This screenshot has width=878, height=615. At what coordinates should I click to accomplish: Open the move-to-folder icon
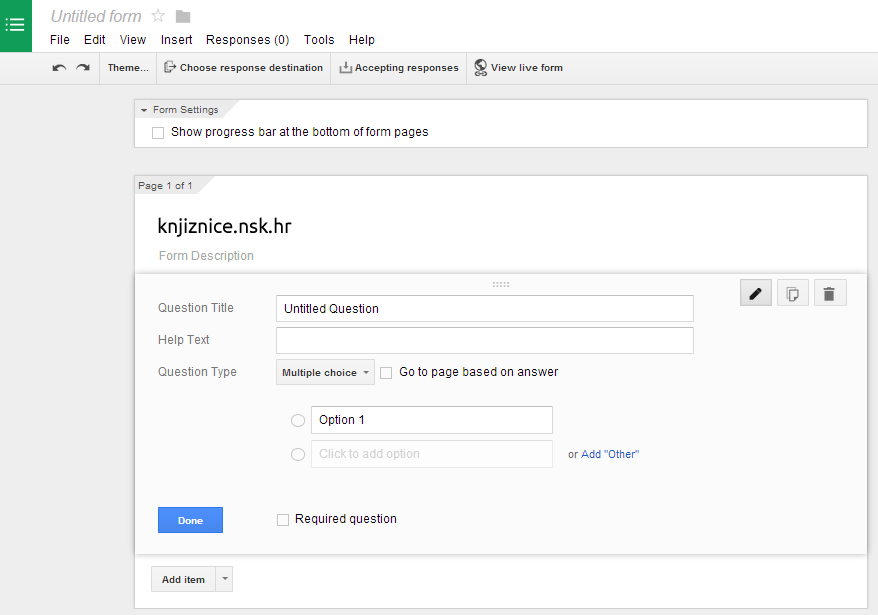click(x=183, y=16)
